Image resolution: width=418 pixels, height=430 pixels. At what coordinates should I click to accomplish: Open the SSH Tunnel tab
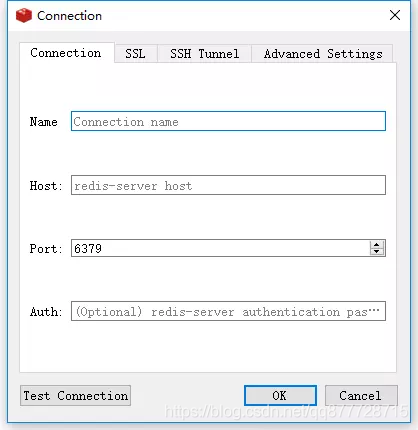(204, 54)
